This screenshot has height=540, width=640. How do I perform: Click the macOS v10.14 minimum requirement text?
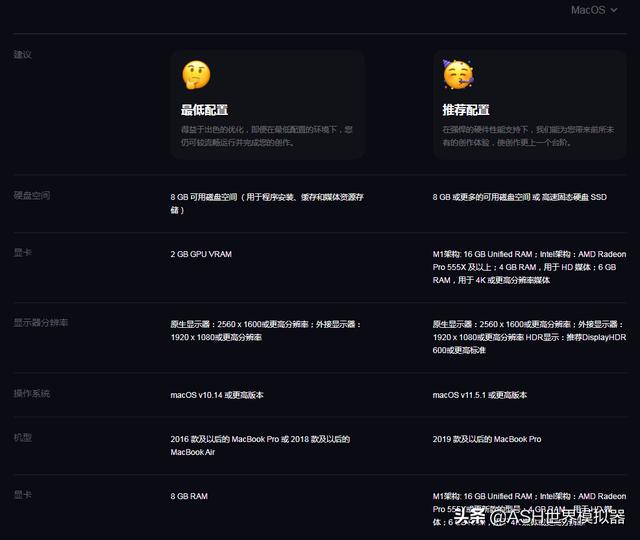tap(217, 396)
